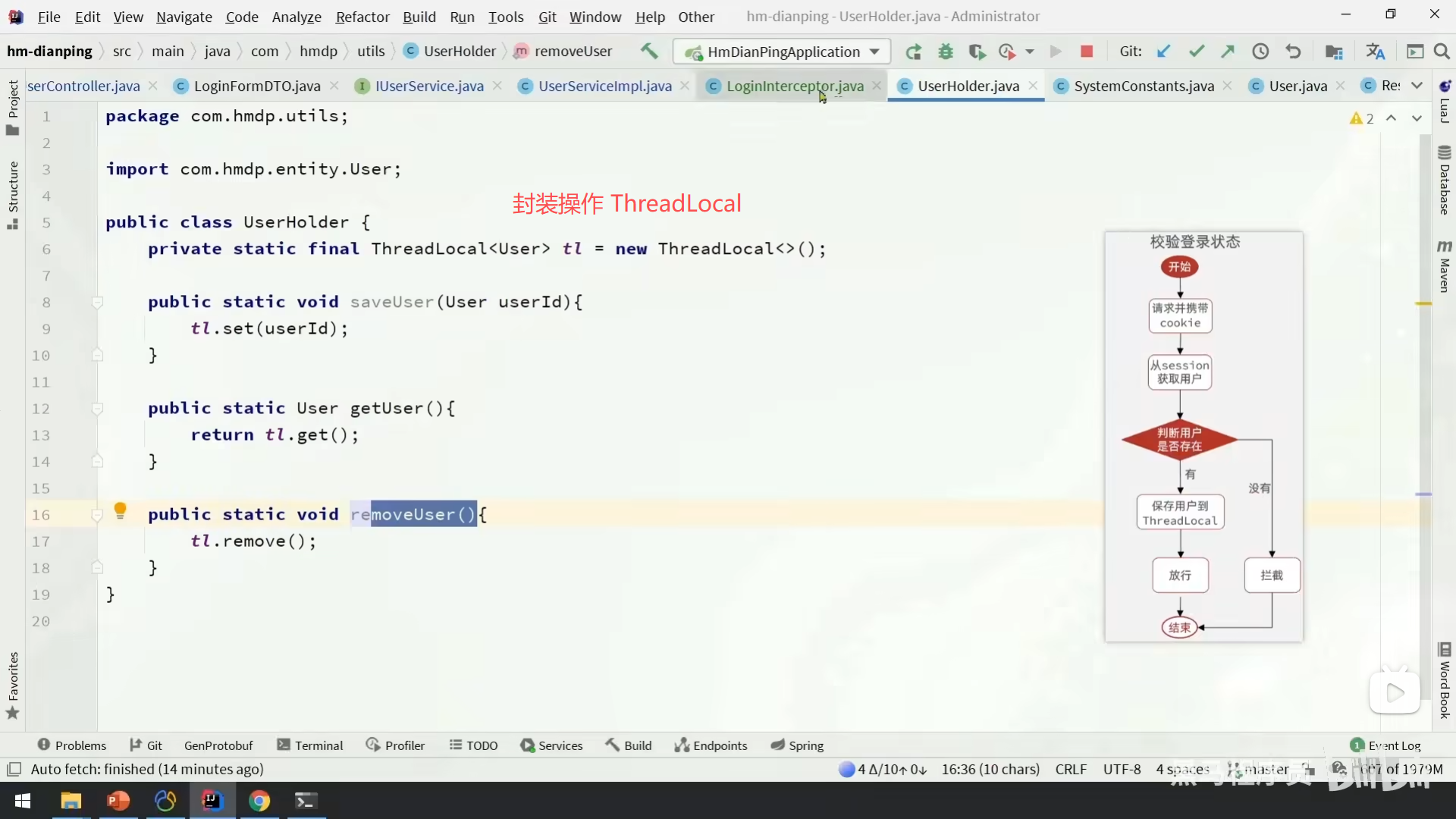Open Chrome from the Windows taskbar
This screenshot has width=1456, height=819.
[x=259, y=801]
